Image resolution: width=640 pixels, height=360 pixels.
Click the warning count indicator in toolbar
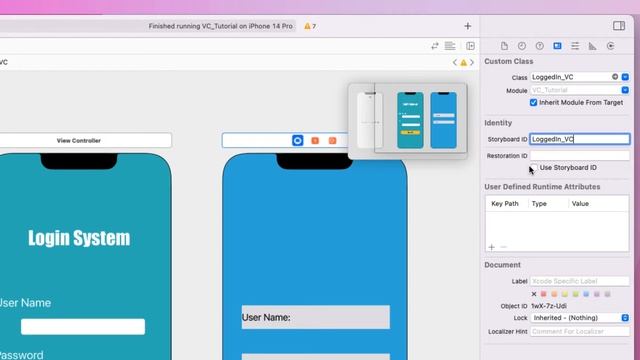[310, 26]
